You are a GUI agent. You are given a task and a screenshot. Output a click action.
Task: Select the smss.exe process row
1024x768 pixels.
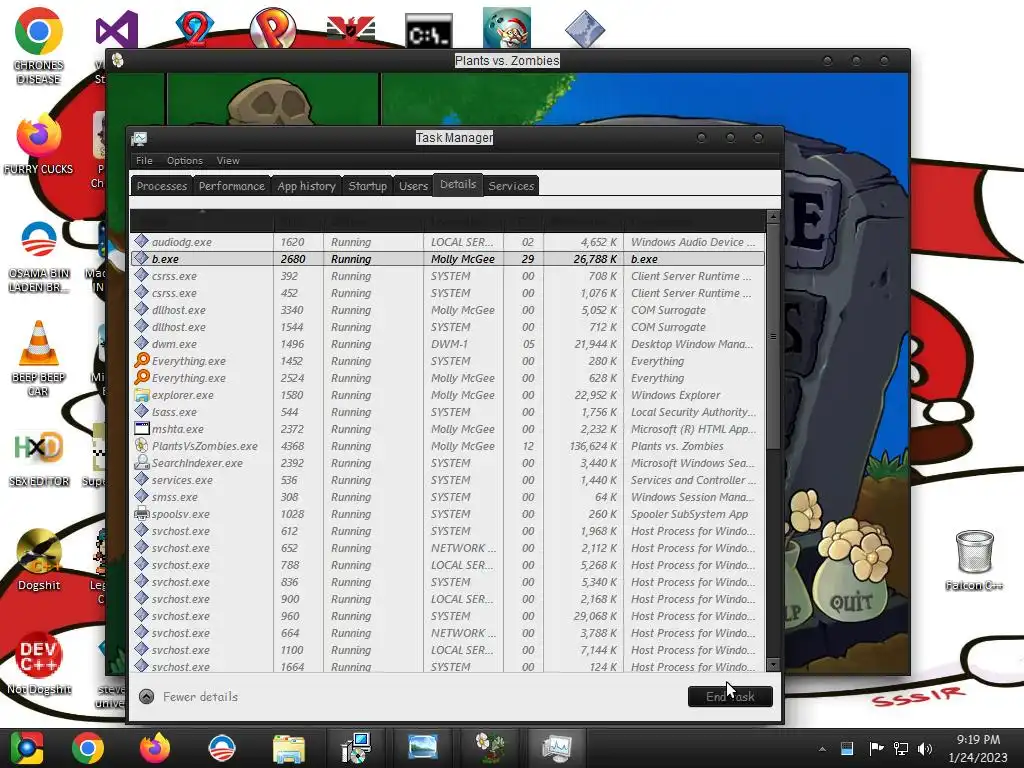click(447, 497)
